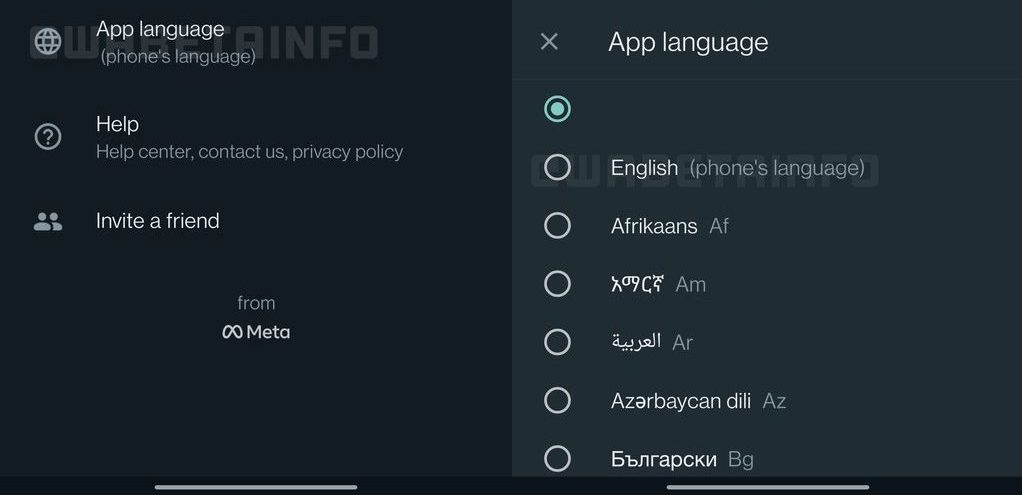The width and height of the screenshot is (1022, 495).
Task: Select English phone's language radio button
Action: pyautogui.click(x=557, y=168)
